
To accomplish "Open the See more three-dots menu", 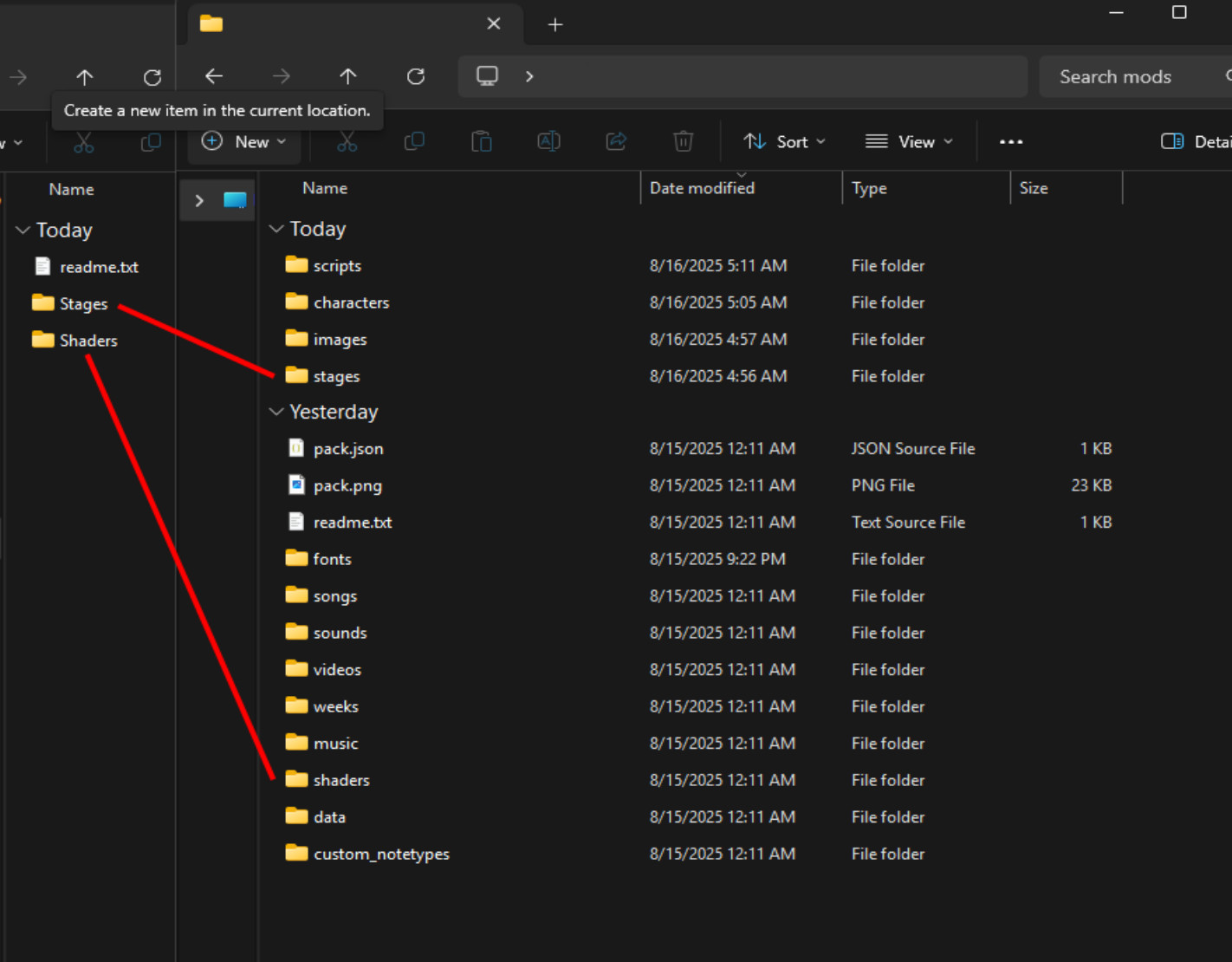I will coord(1010,141).
